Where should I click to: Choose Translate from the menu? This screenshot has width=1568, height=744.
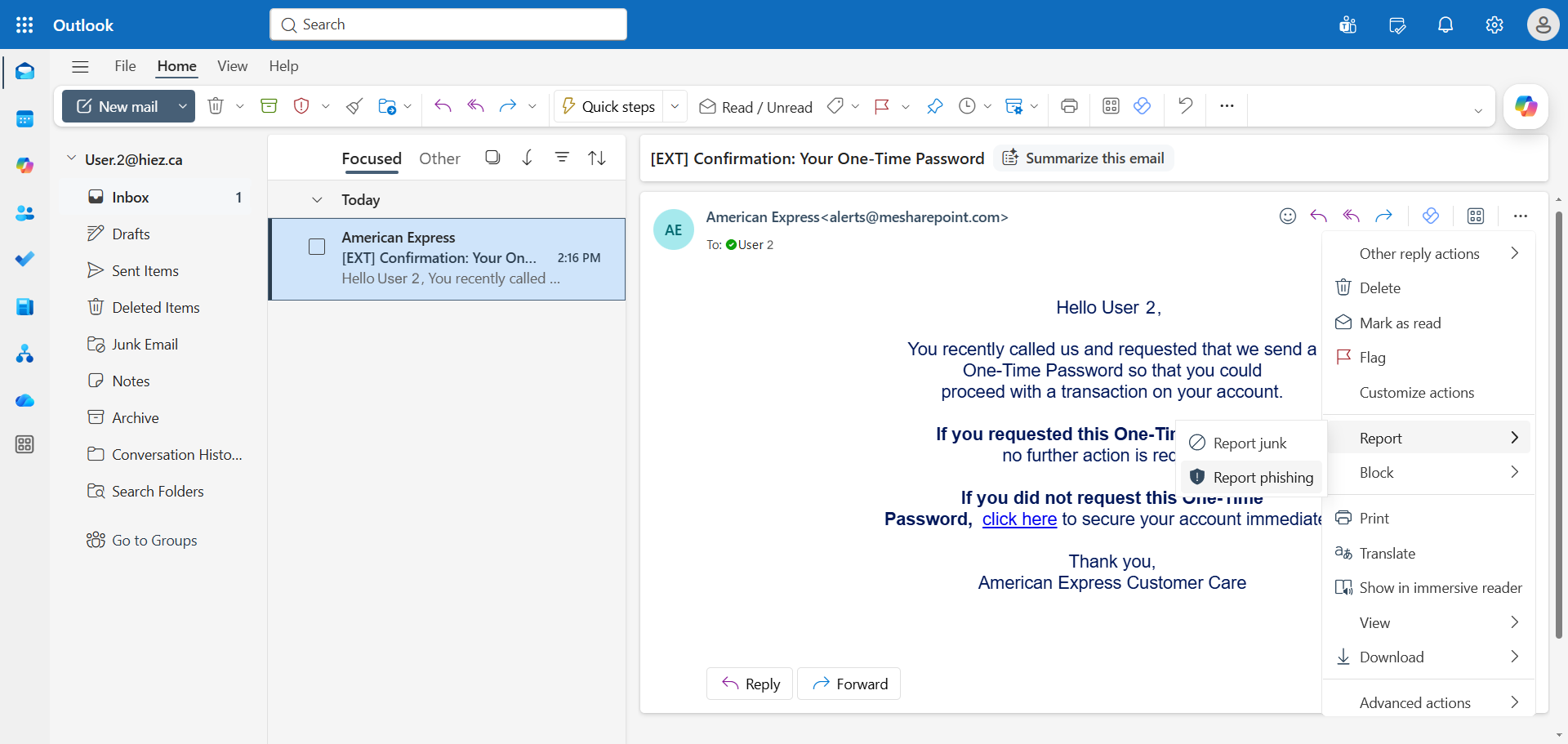(x=1428, y=554)
